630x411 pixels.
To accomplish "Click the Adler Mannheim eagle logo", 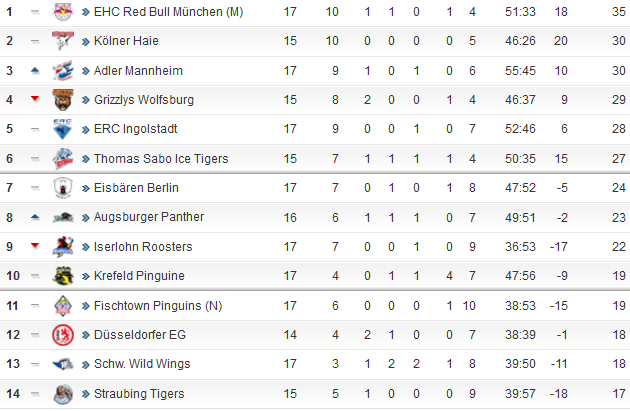I will pos(63,70).
